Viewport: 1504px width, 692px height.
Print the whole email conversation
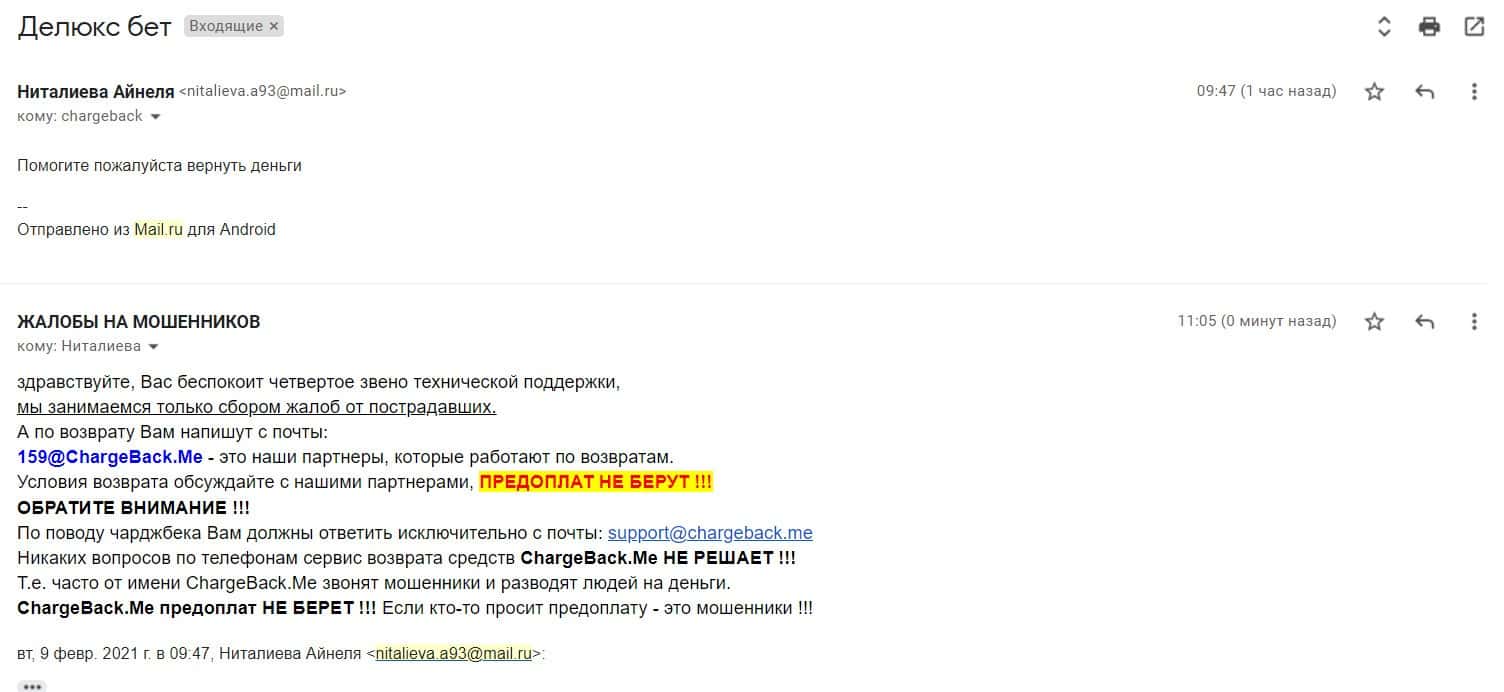click(x=1429, y=27)
